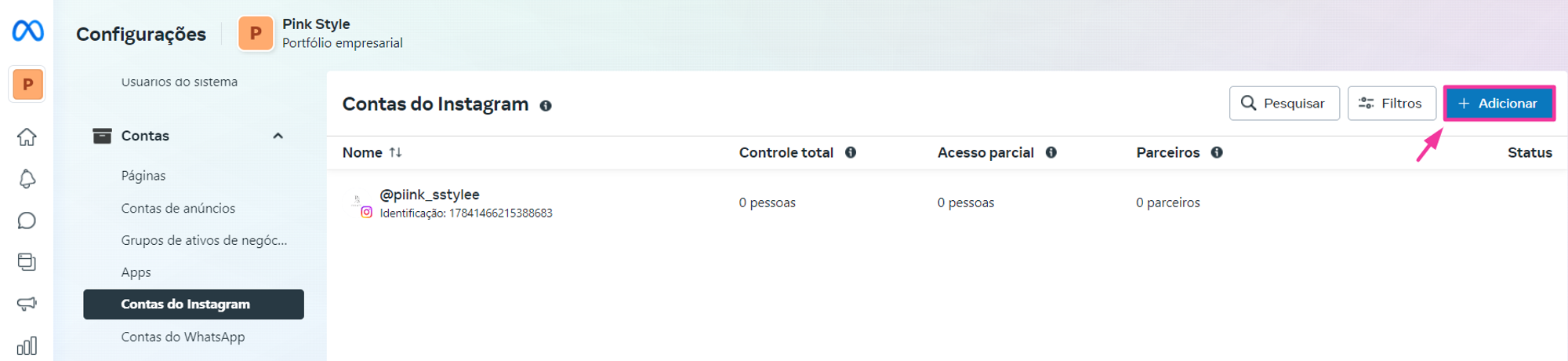1568x361 pixels.
Task: Show info tooltip beside Contas do Instagram
Action: point(546,106)
